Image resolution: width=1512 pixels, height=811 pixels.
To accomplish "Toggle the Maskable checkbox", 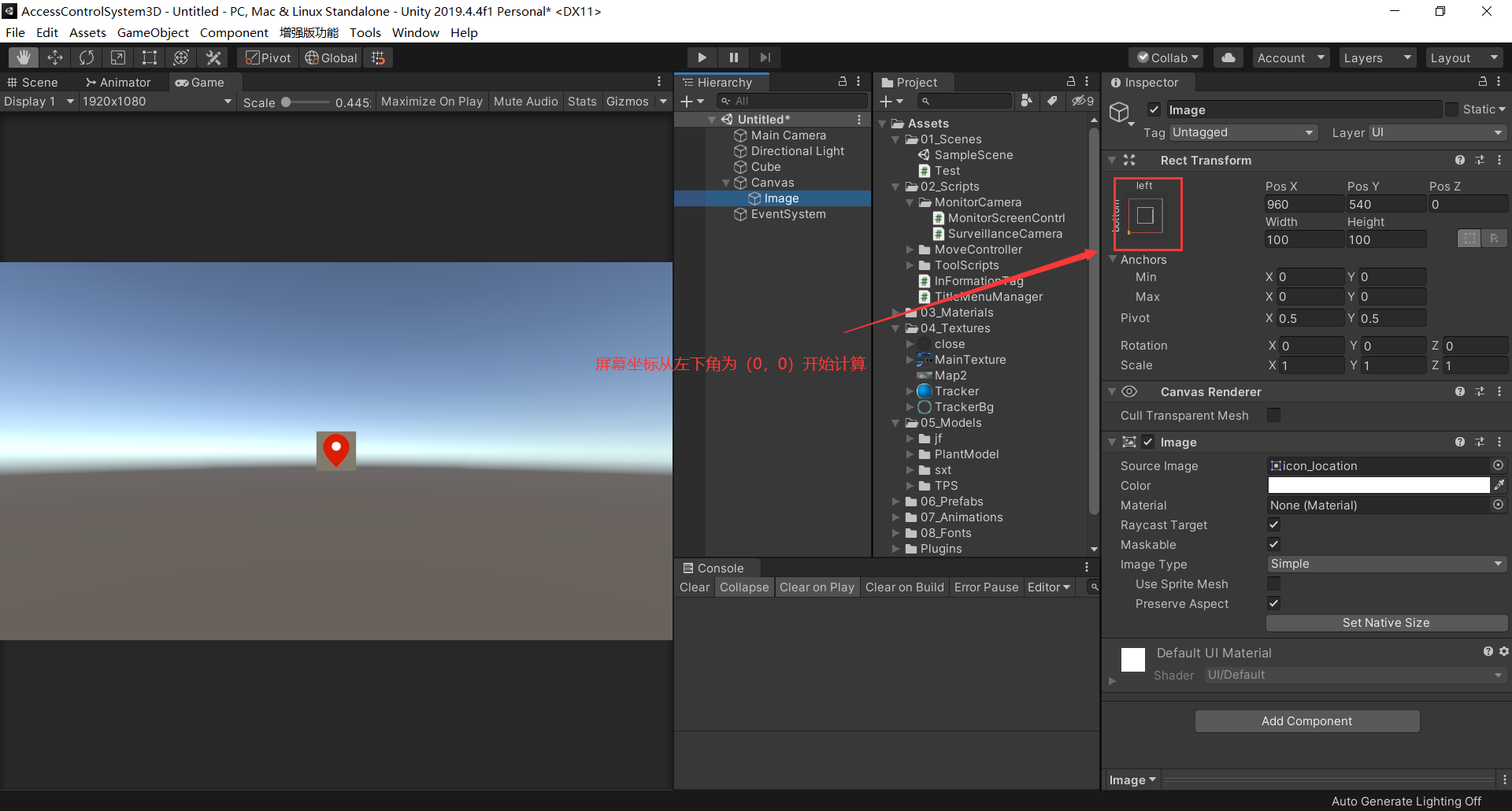I will pos(1273,544).
